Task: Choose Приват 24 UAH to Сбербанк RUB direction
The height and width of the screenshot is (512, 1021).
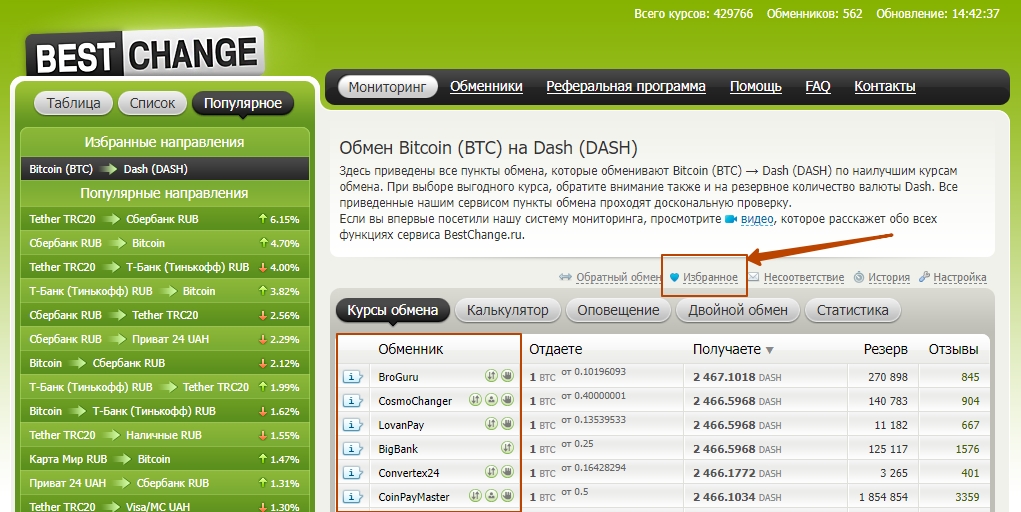Action: pyautogui.click(x=165, y=483)
